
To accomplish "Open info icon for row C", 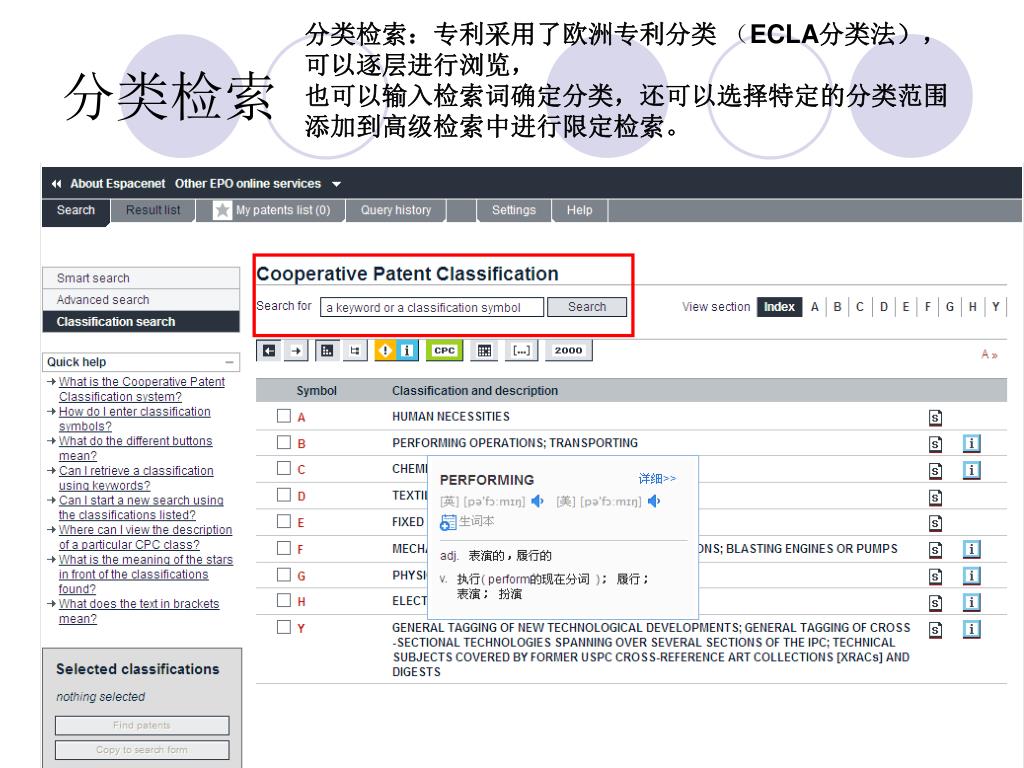I will 971,470.
